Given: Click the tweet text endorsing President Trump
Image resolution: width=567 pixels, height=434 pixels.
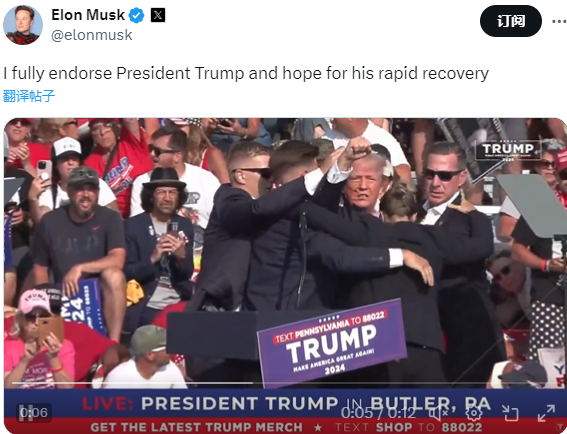Looking at the screenshot, I should point(246,73).
